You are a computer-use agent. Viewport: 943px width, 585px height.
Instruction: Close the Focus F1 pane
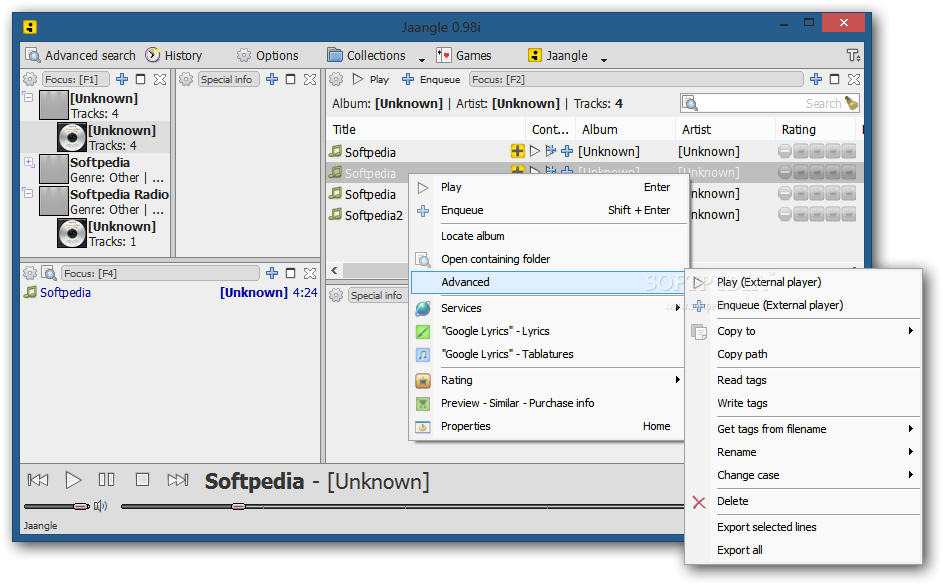159,79
